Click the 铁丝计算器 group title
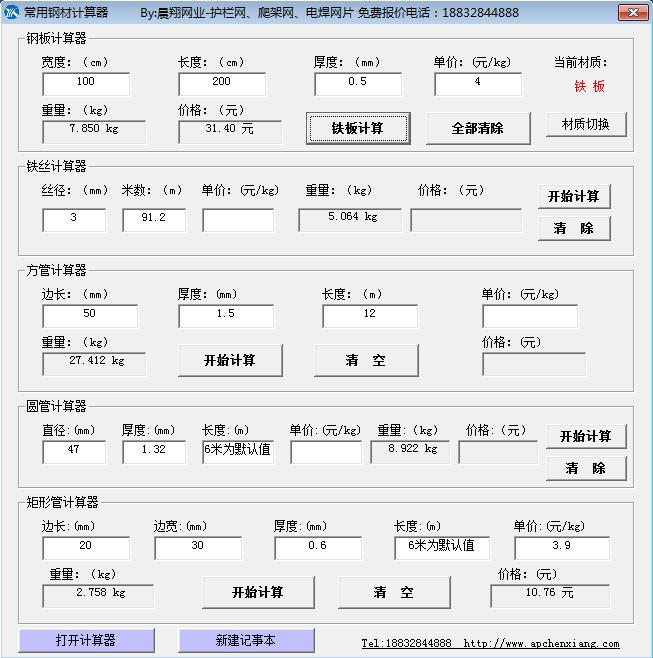This screenshot has width=653, height=658. coord(56,166)
